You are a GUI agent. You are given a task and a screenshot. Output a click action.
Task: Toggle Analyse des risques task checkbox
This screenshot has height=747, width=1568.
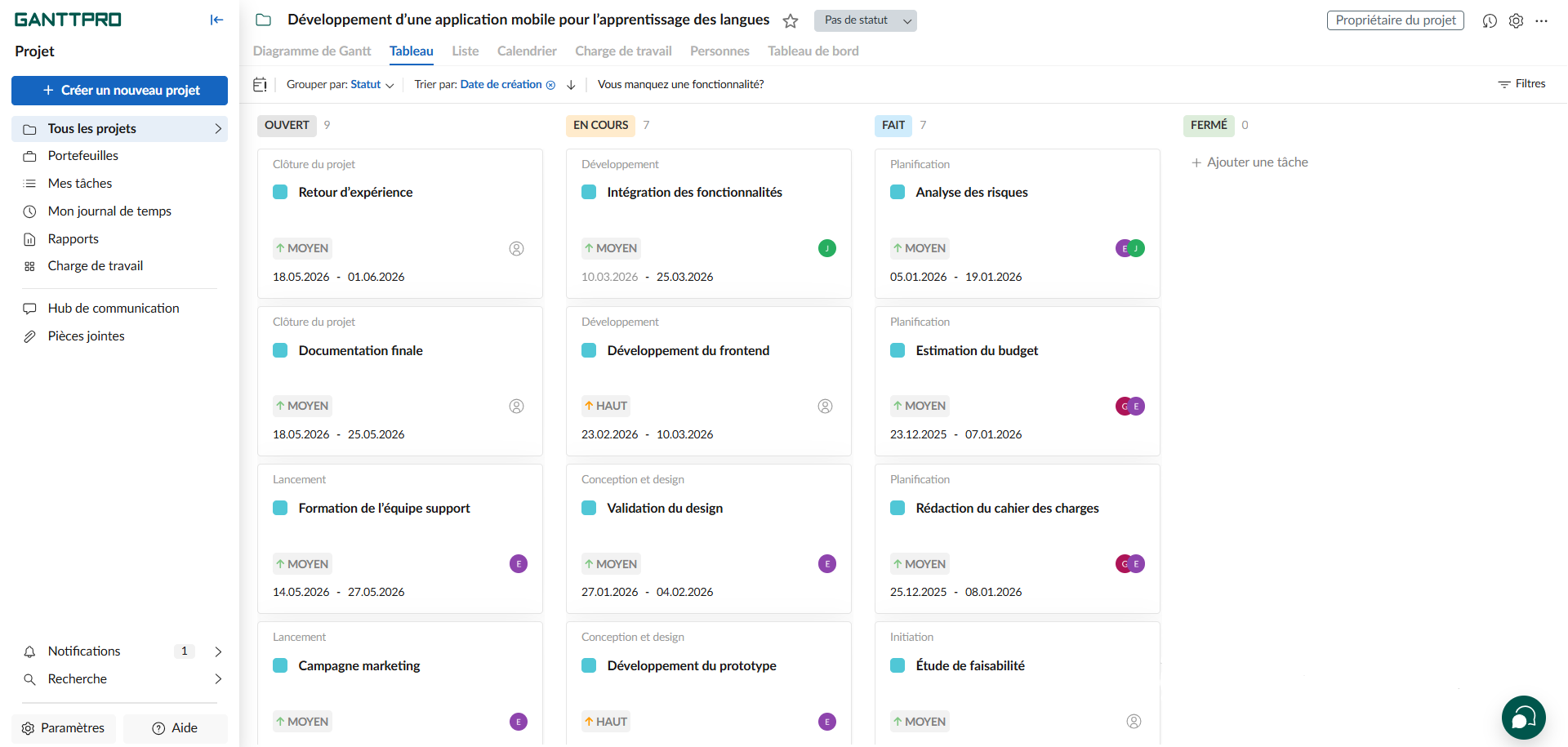898,193
